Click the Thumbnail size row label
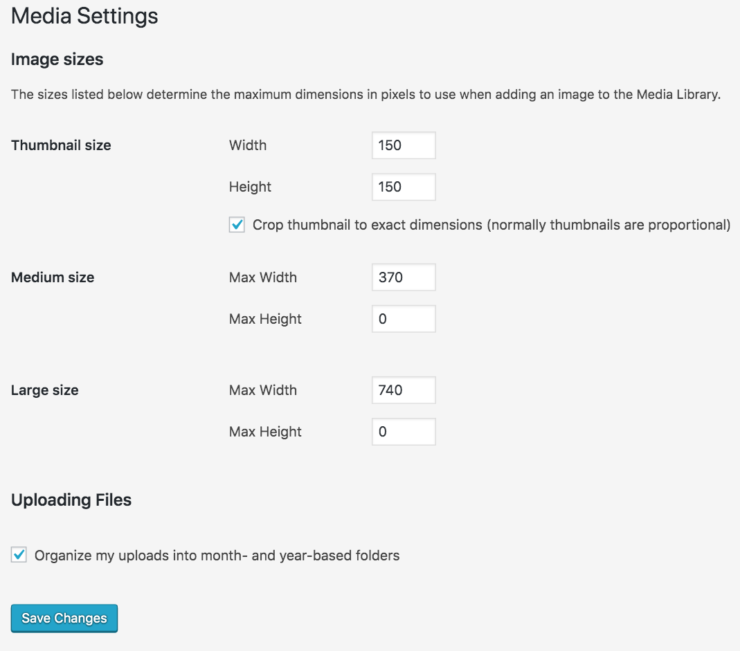The width and height of the screenshot is (740, 651). click(61, 145)
